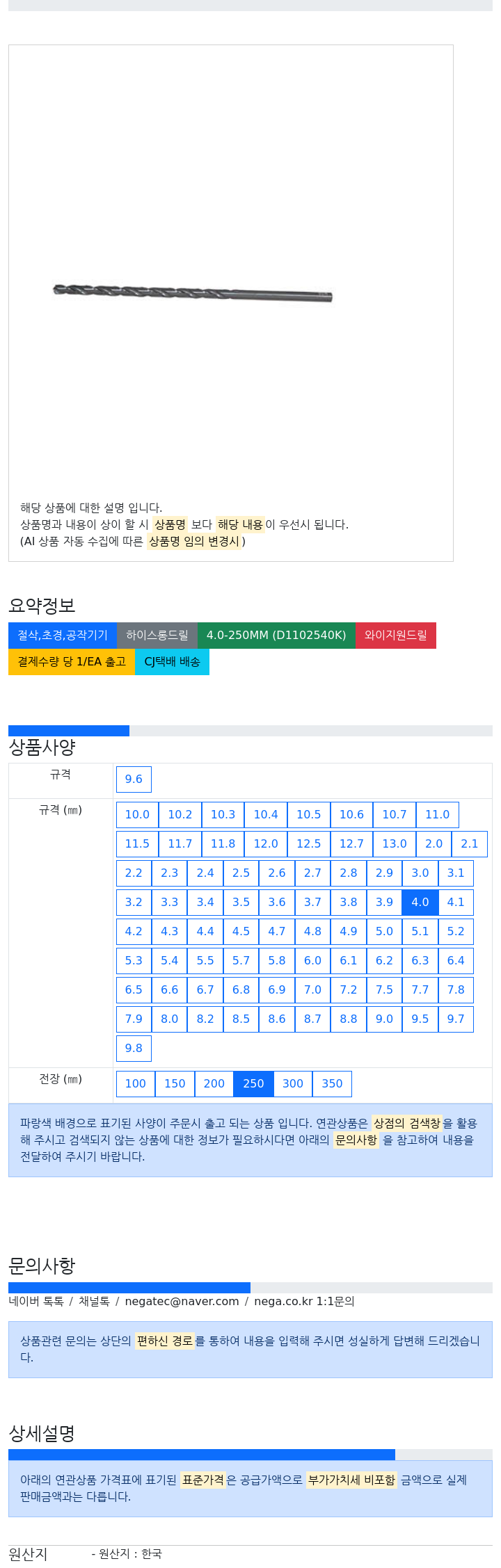Select the 100 mm length button
The width and height of the screenshot is (501, 1568).
[136, 1083]
